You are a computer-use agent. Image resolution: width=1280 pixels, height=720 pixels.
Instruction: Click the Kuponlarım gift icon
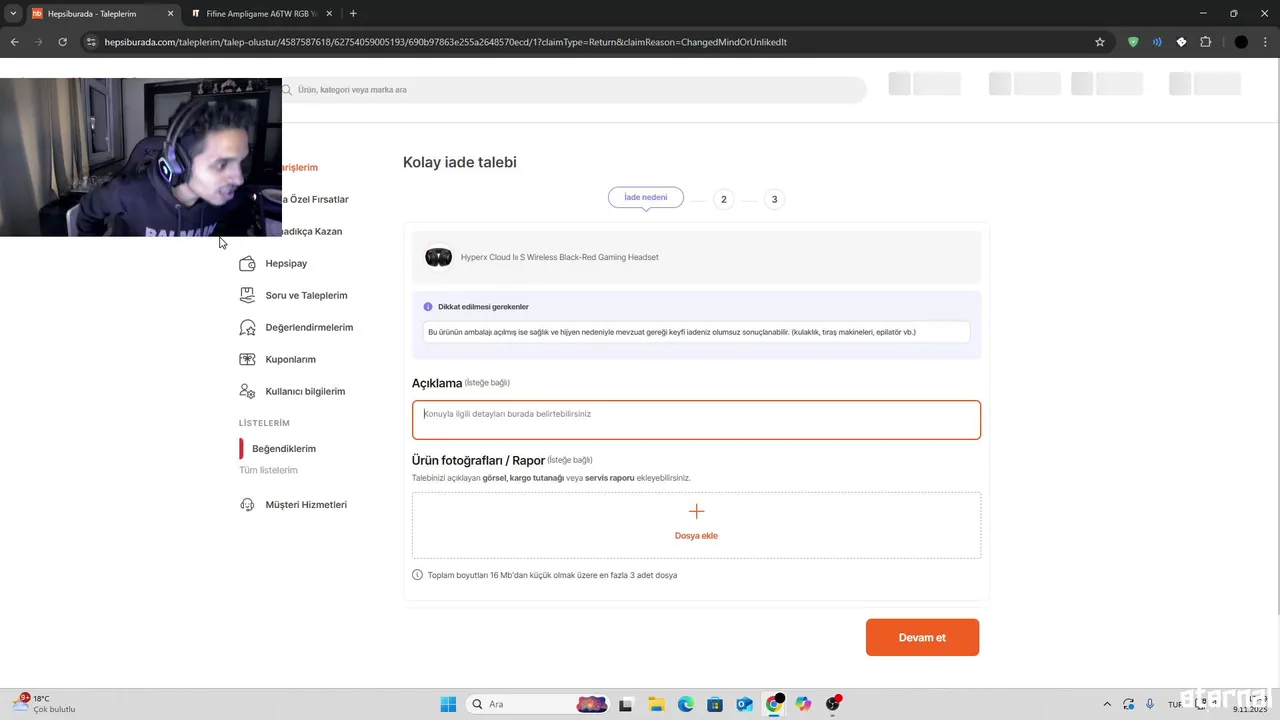coord(247,359)
